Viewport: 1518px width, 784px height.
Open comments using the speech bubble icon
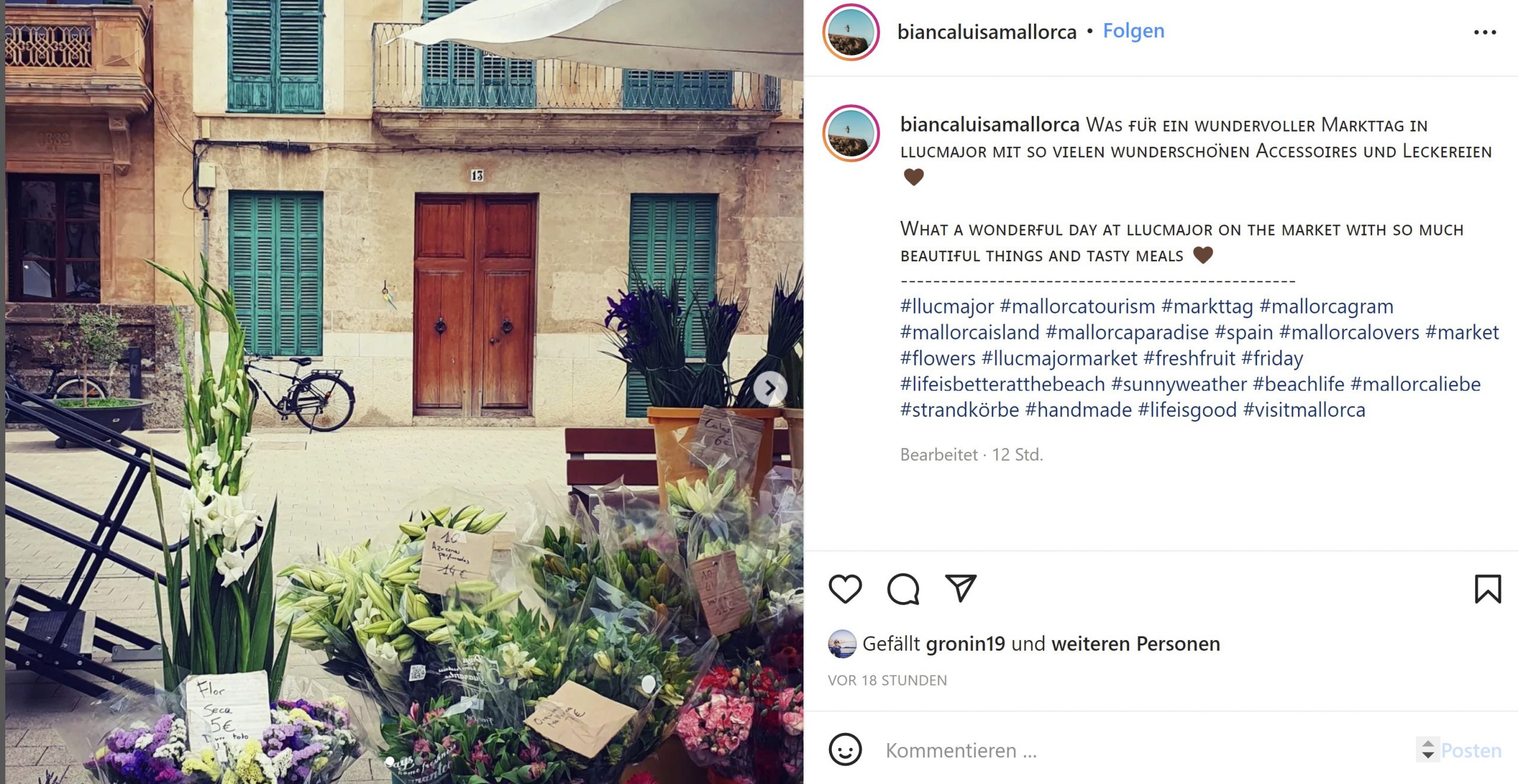[903, 588]
